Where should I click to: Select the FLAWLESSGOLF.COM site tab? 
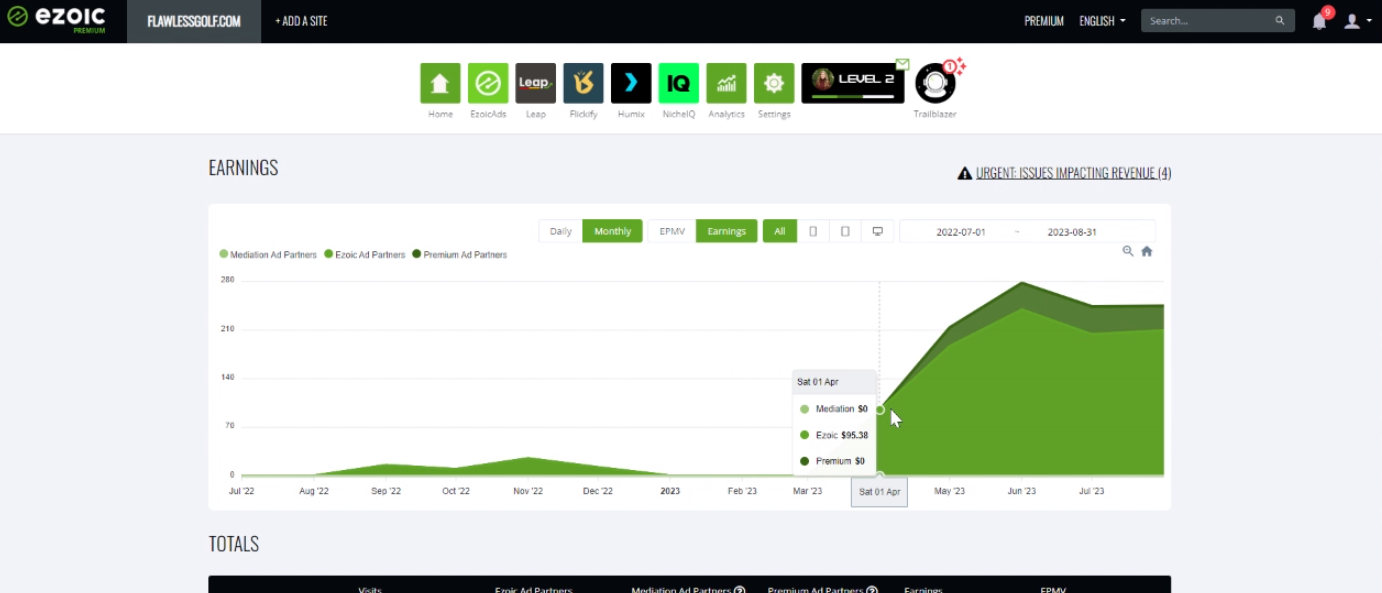click(x=194, y=21)
